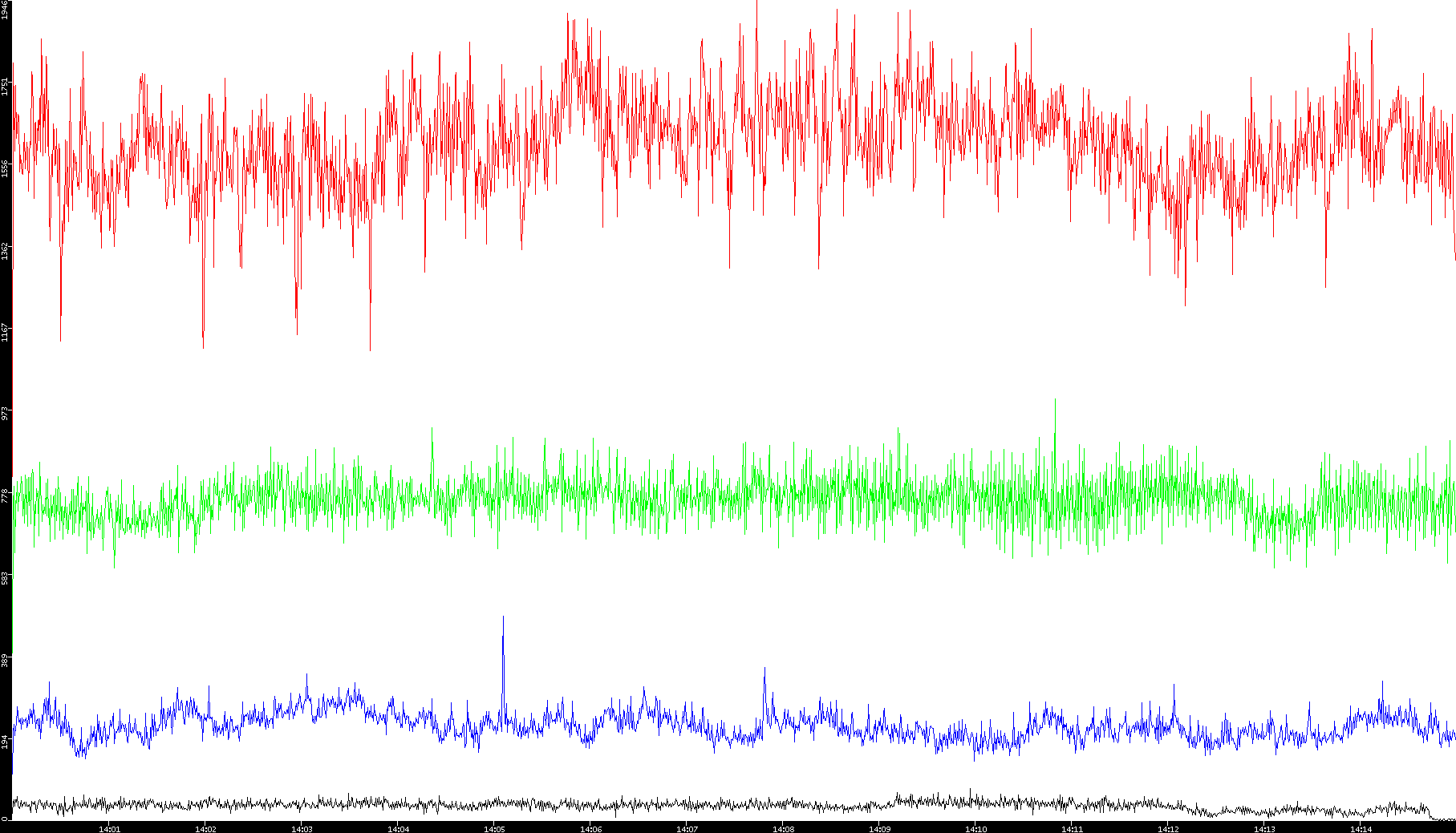Viewport: 1456px width, 833px height.
Task: Click the 583 vertical axis label
Action: (5, 577)
